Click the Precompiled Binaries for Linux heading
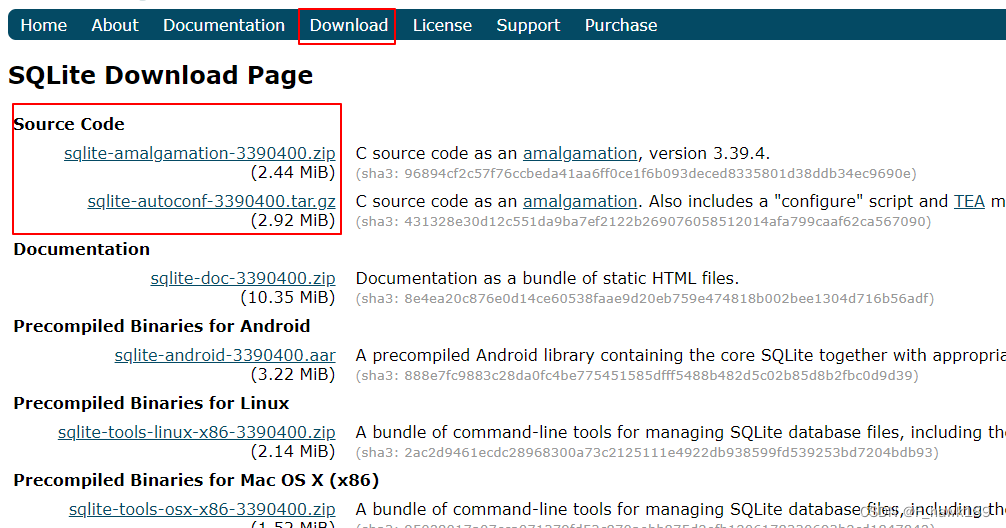Image resolution: width=1006 pixels, height=528 pixels. pyautogui.click(x=151, y=403)
